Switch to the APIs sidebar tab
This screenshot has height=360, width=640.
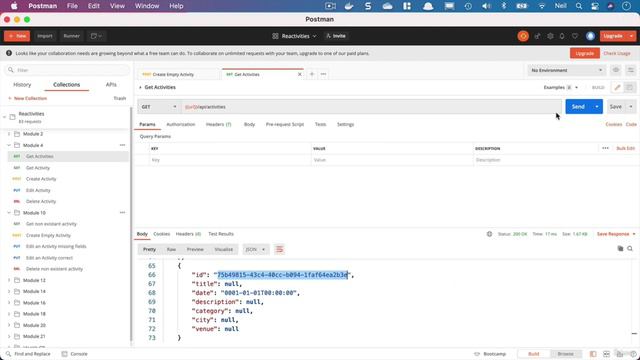[111, 84]
